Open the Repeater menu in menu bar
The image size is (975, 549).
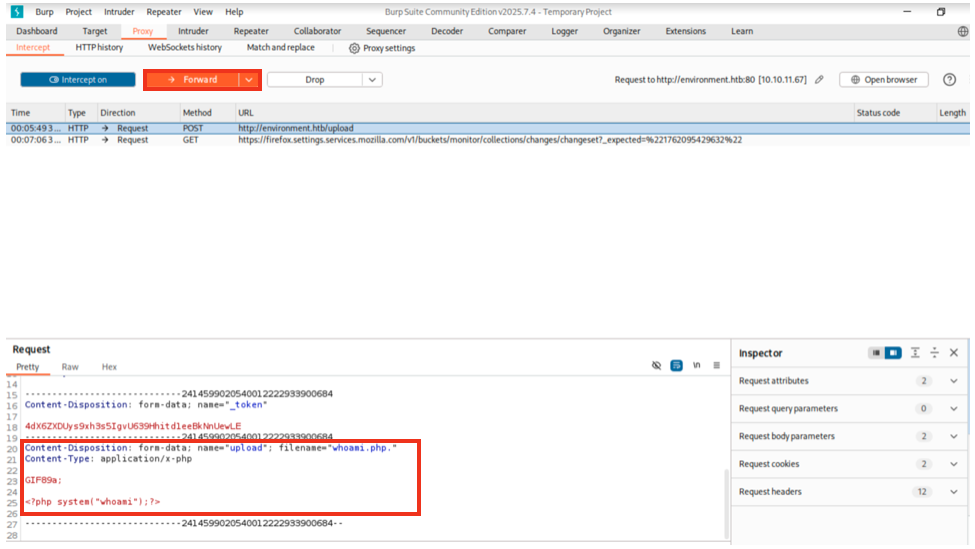(164, 12)
